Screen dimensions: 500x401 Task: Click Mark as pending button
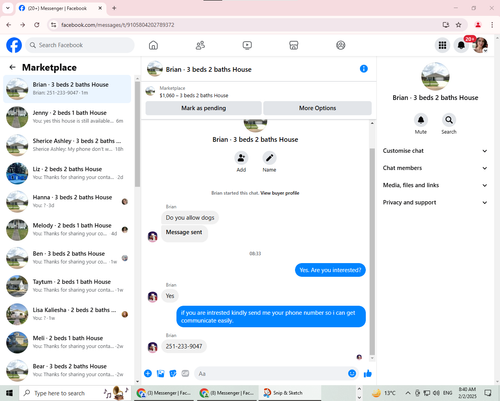pyautogui.click(x=204, y=108)
